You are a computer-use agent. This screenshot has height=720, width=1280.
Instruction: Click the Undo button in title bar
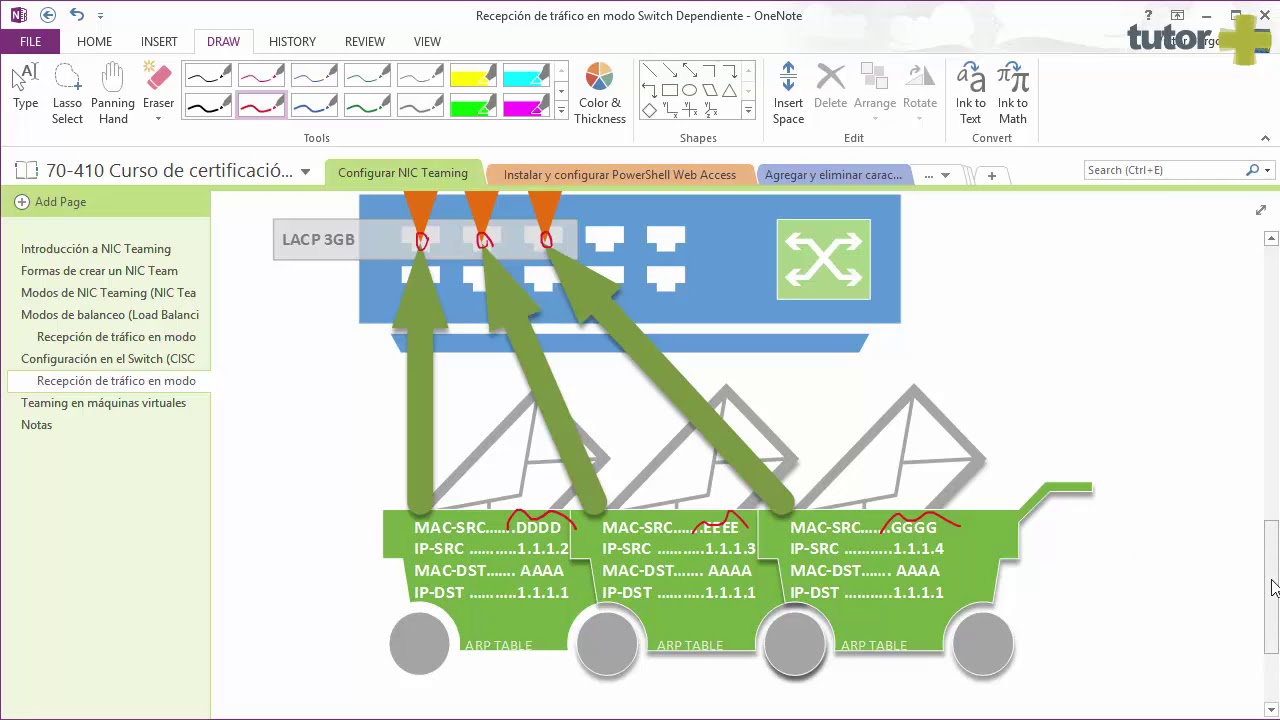pos(77,15)
